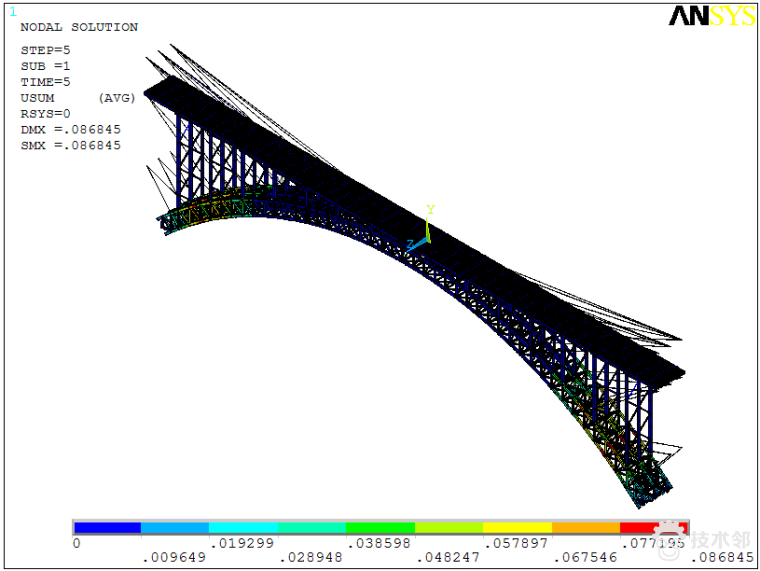Click the TIME=5 label
Image resolution: width=760 pixels, height=571 pixels.
pos(45,82)
